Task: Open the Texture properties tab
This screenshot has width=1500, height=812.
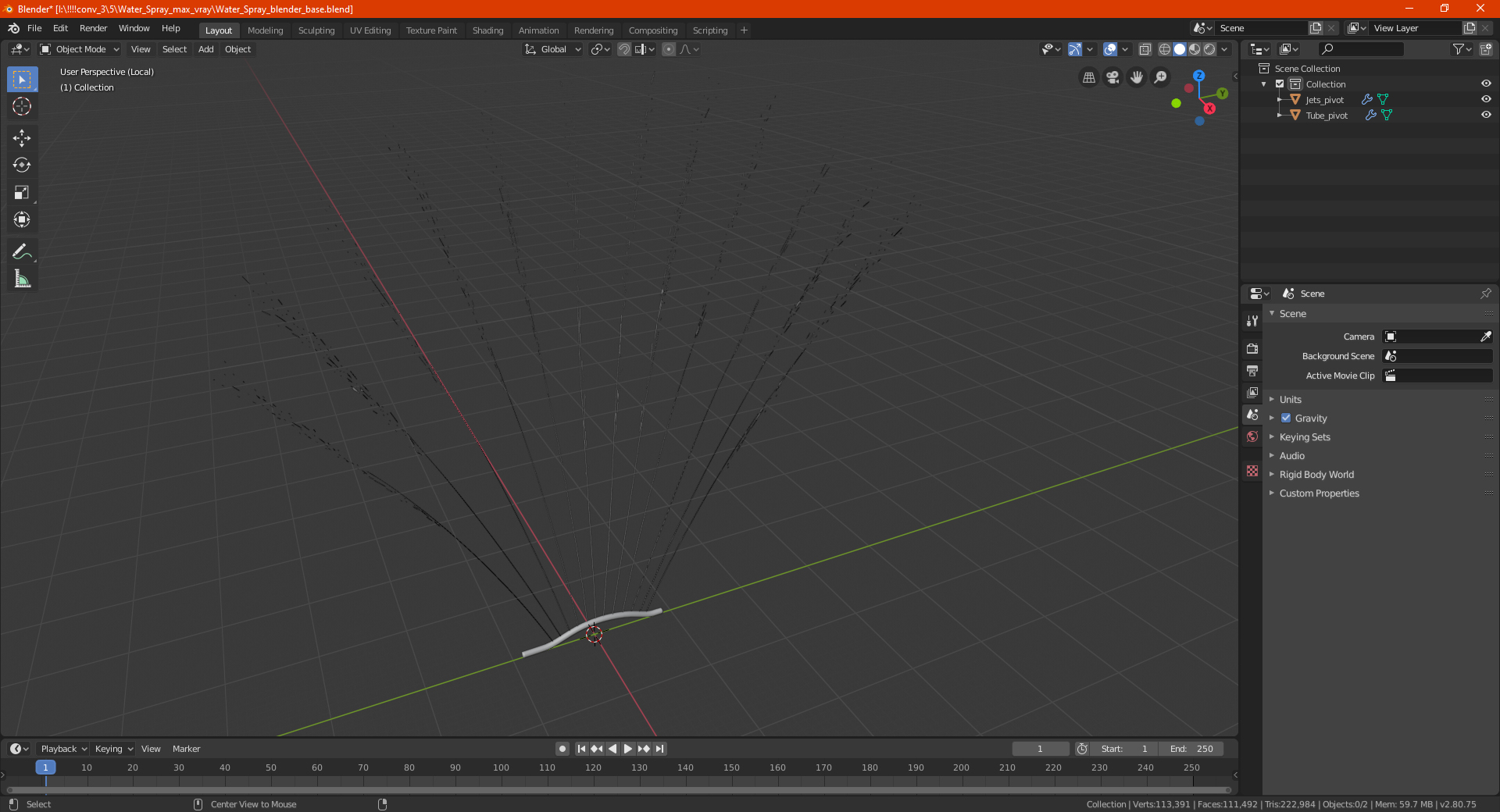Action: point(1252,471)
